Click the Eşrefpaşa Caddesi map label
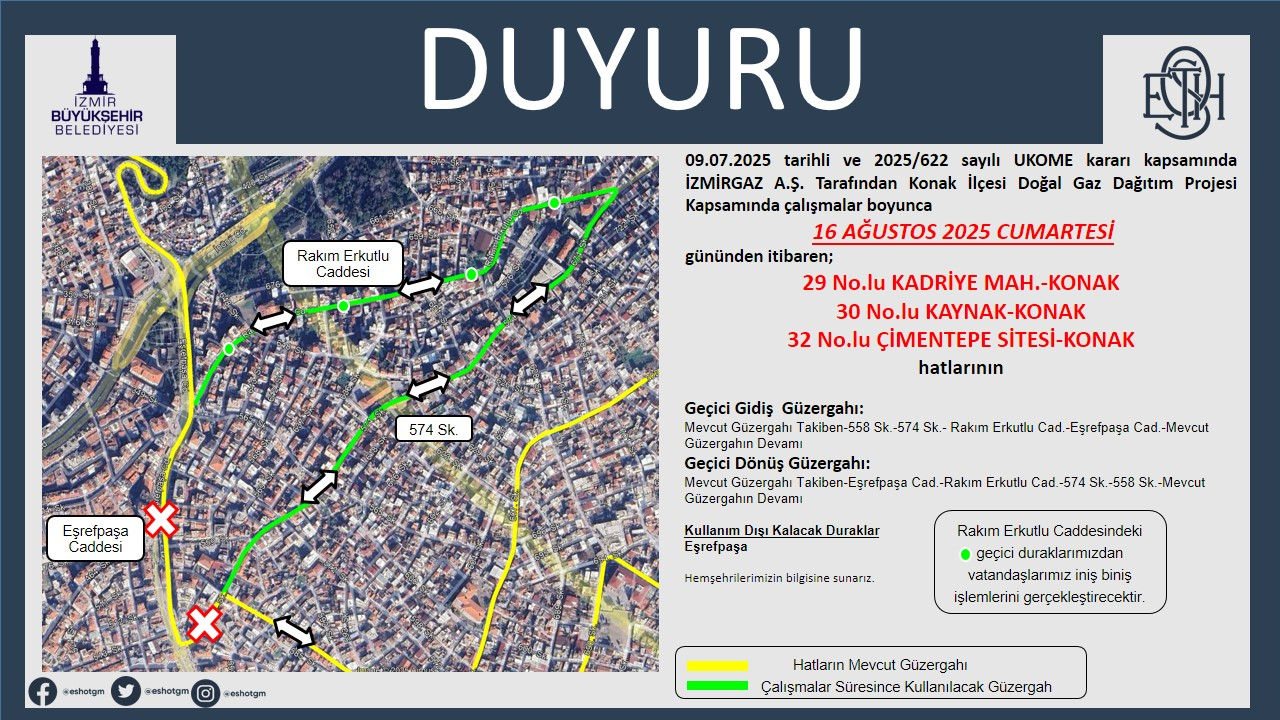Image resolution: width=1280 pixels, height=720 pixels. [x=96, y=540]
